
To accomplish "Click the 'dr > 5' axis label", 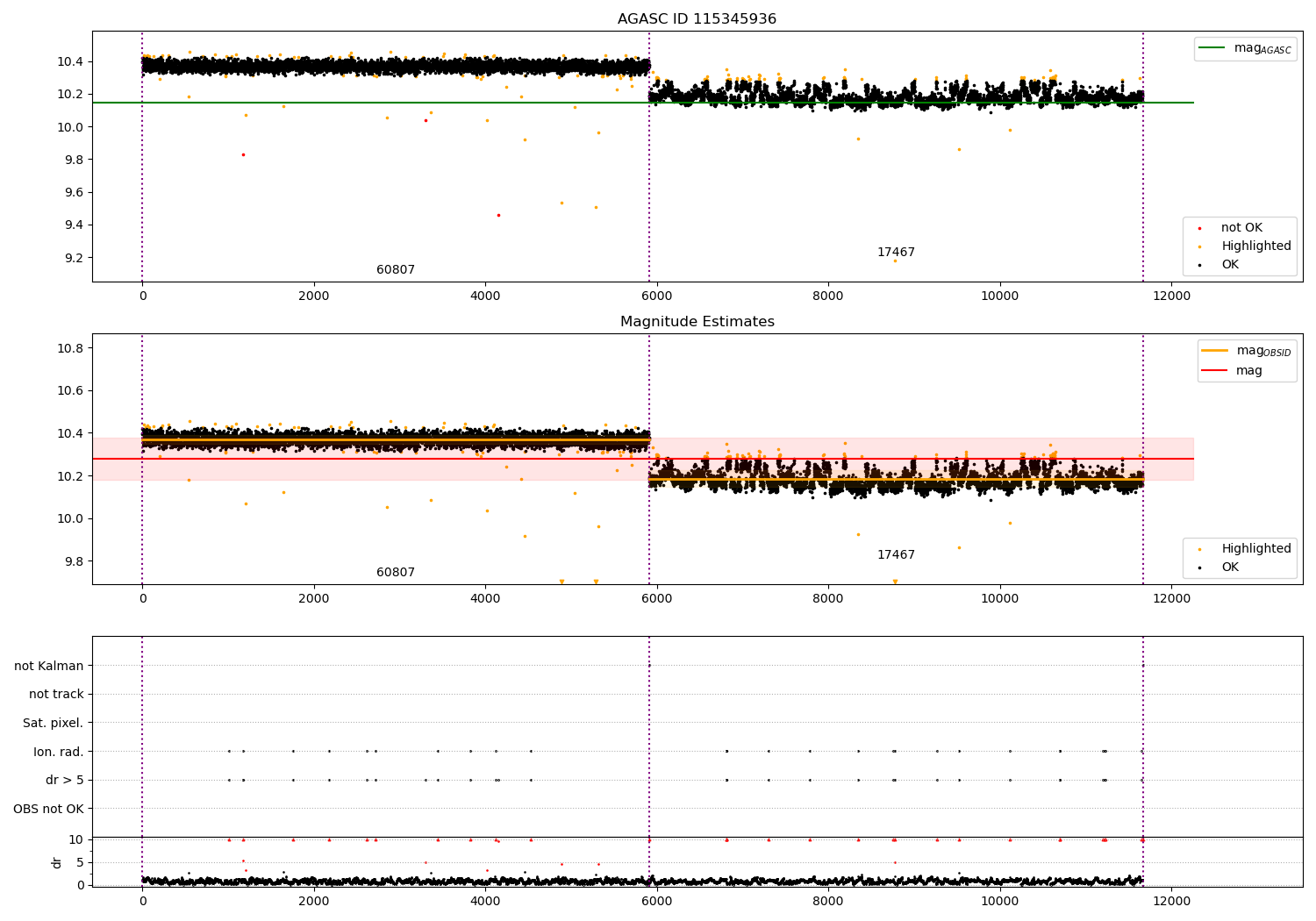I will coord(65,781).
